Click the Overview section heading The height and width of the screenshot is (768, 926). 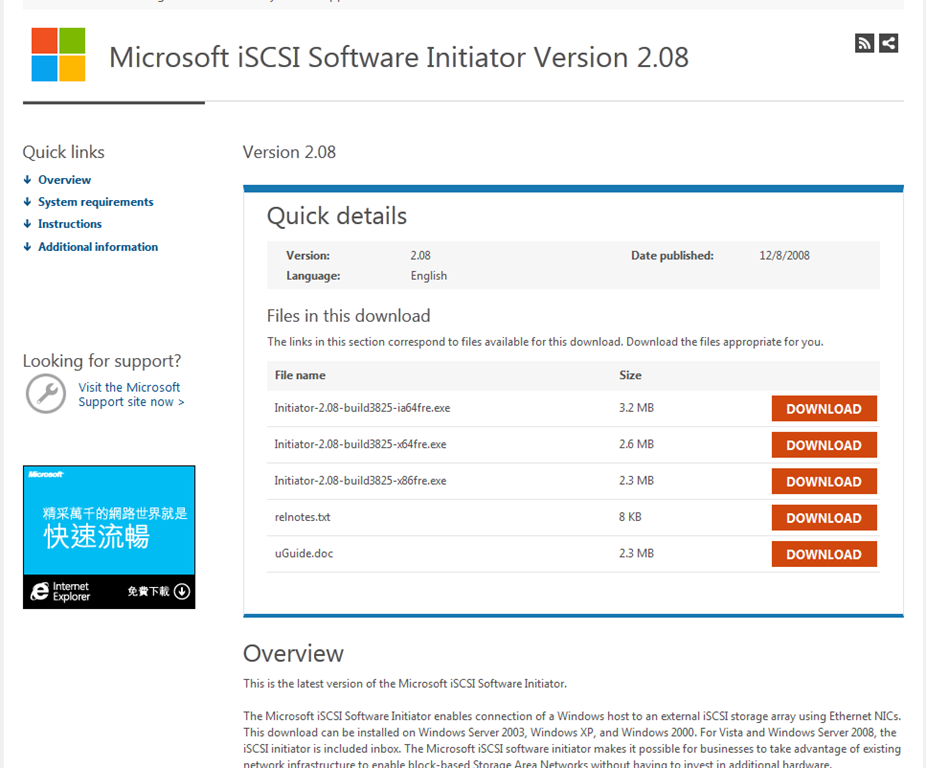pyautogui.click(x=294, y=653)
